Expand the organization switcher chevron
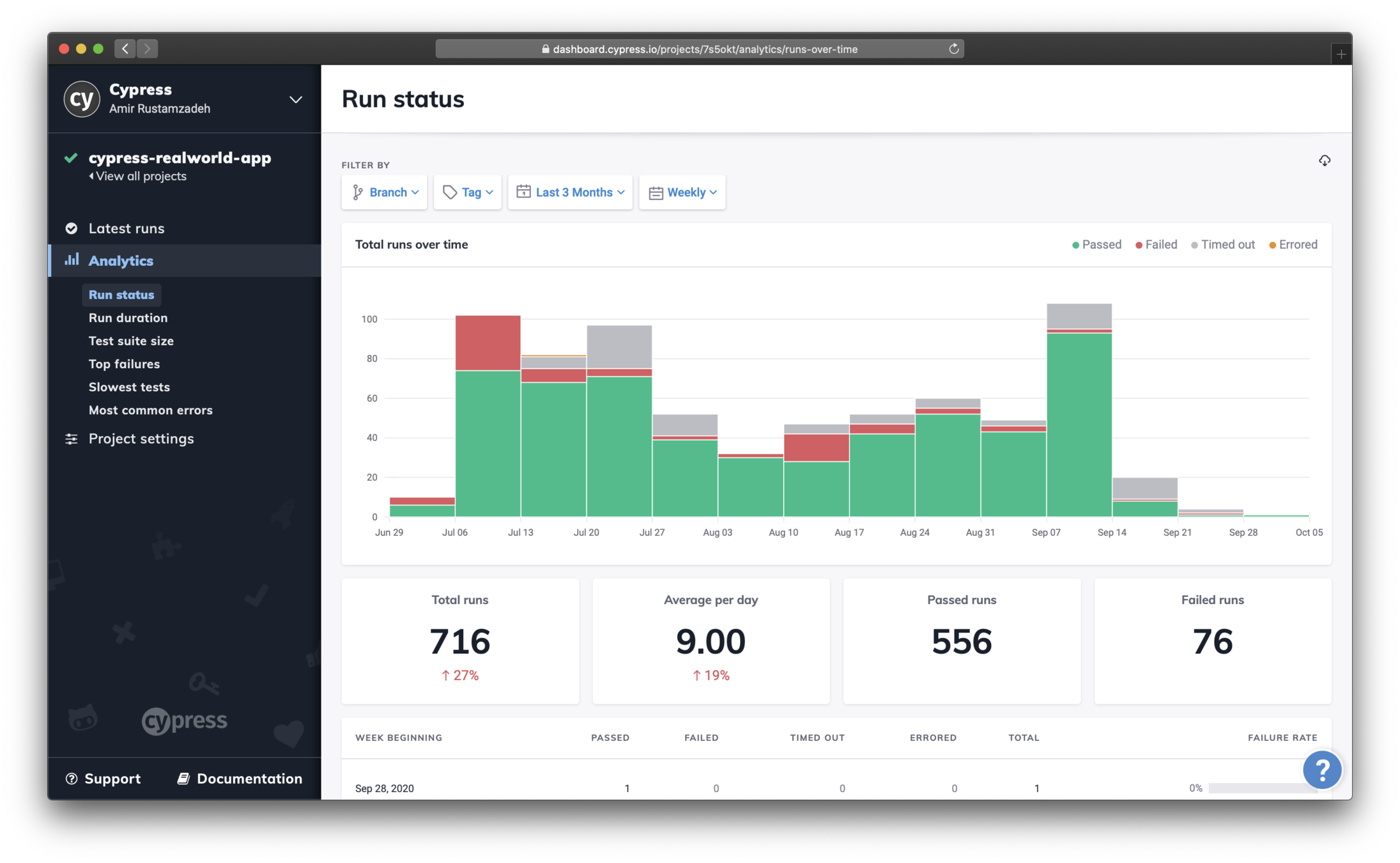 pyautogui.click(x=295, y=100)
